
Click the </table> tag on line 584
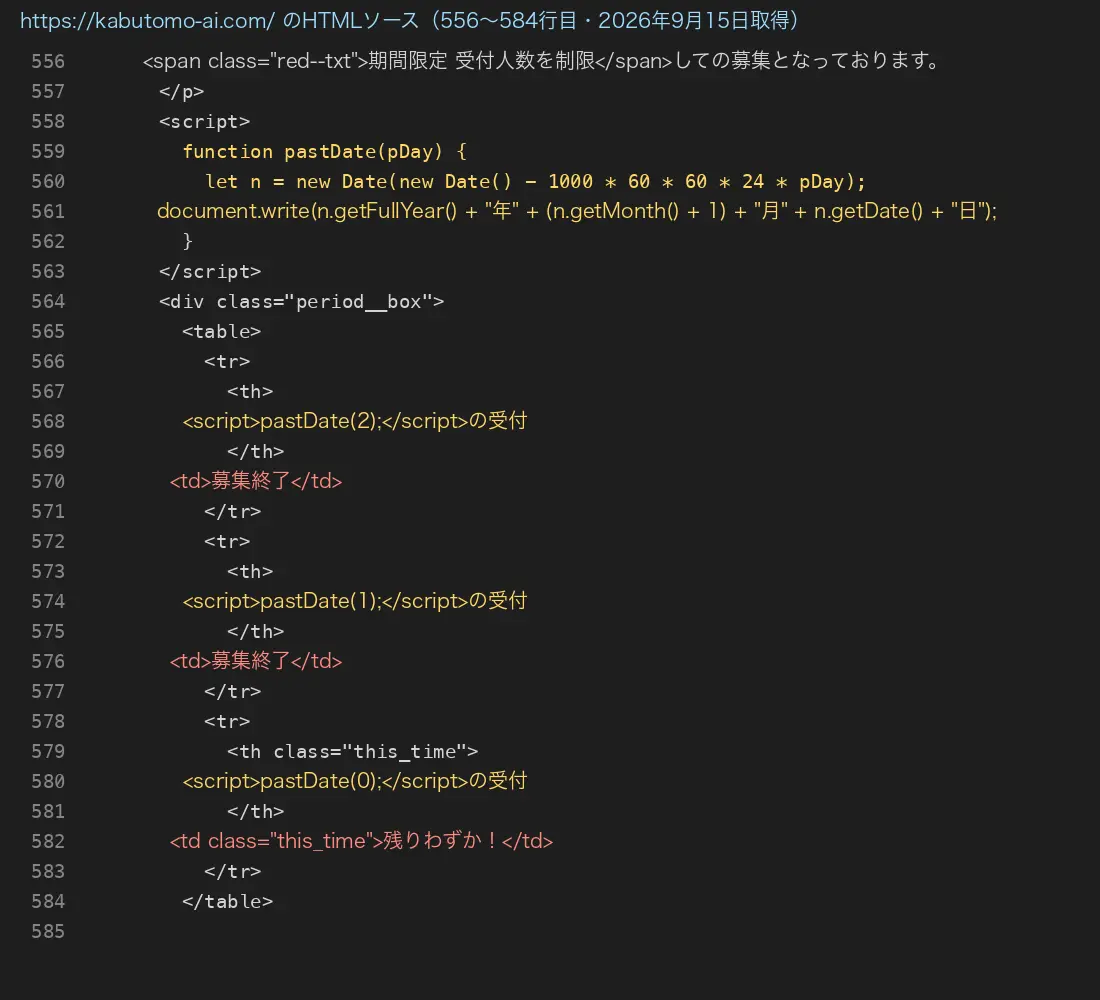click(227, 902)
